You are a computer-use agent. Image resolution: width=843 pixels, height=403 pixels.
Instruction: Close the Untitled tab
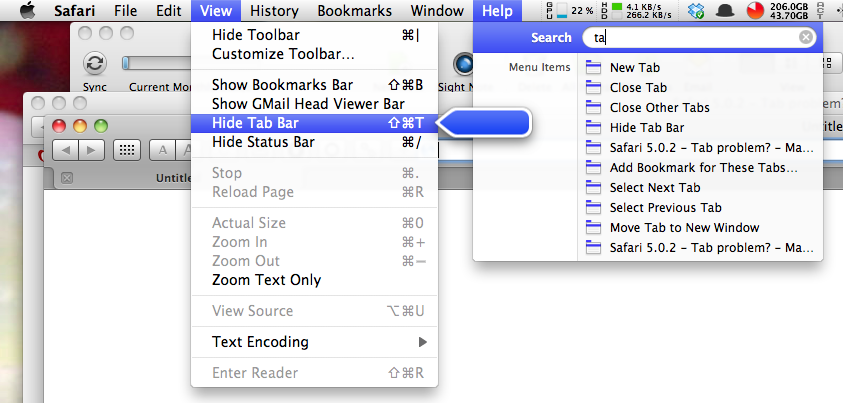(67, 178)
